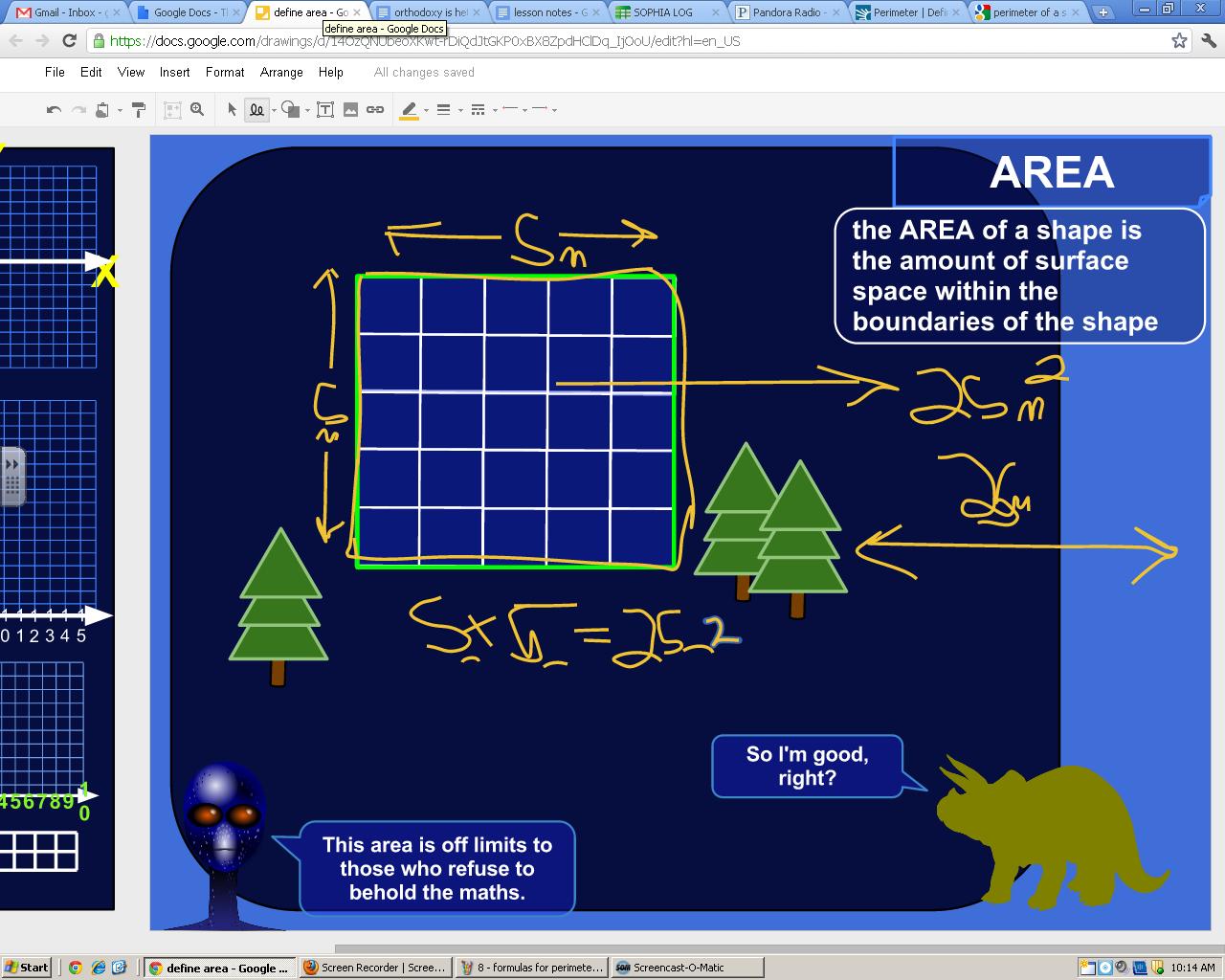Image resolution: width=1225 pixels, height=980 pixels.
Task: Click the insert image icon
Action: pos(350,110)
